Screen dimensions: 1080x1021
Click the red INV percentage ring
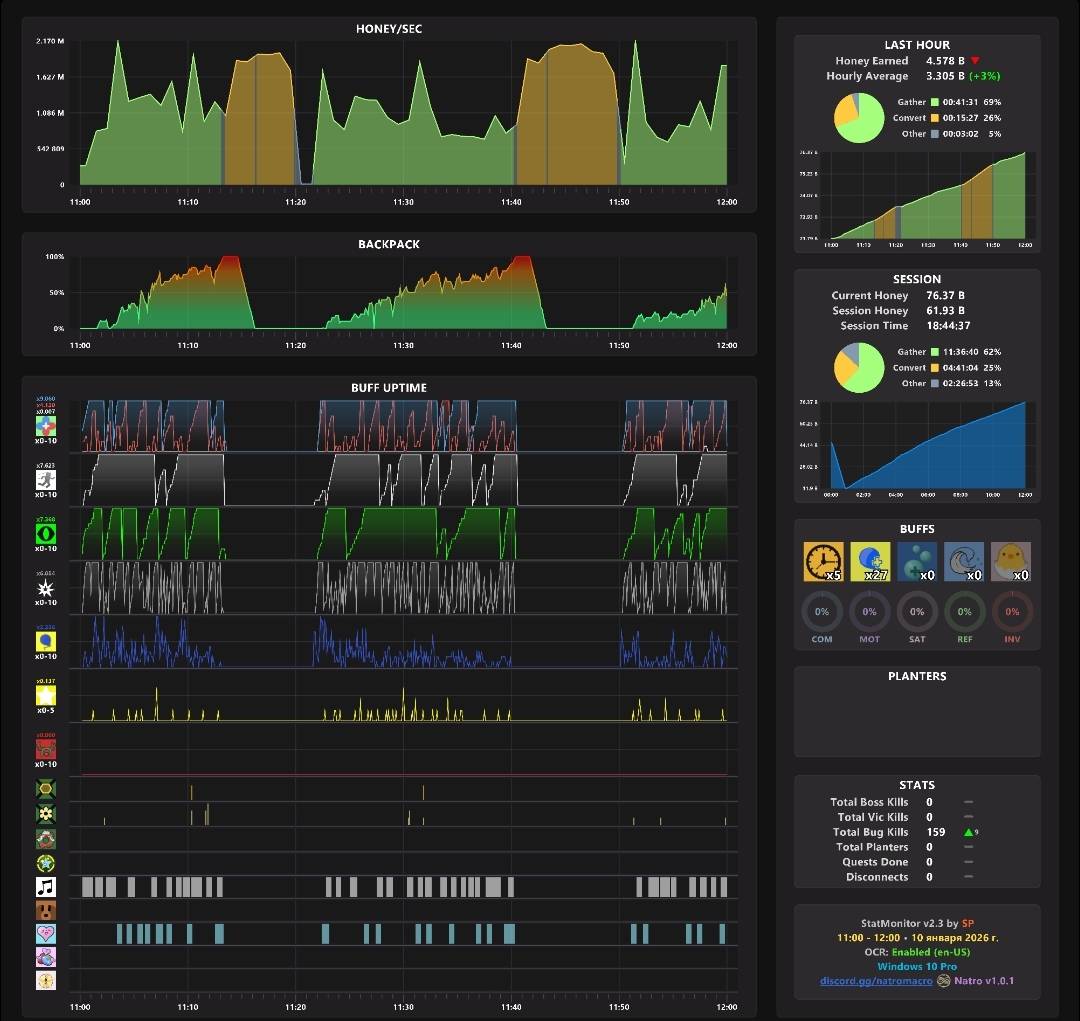[x=1012, y=612]
